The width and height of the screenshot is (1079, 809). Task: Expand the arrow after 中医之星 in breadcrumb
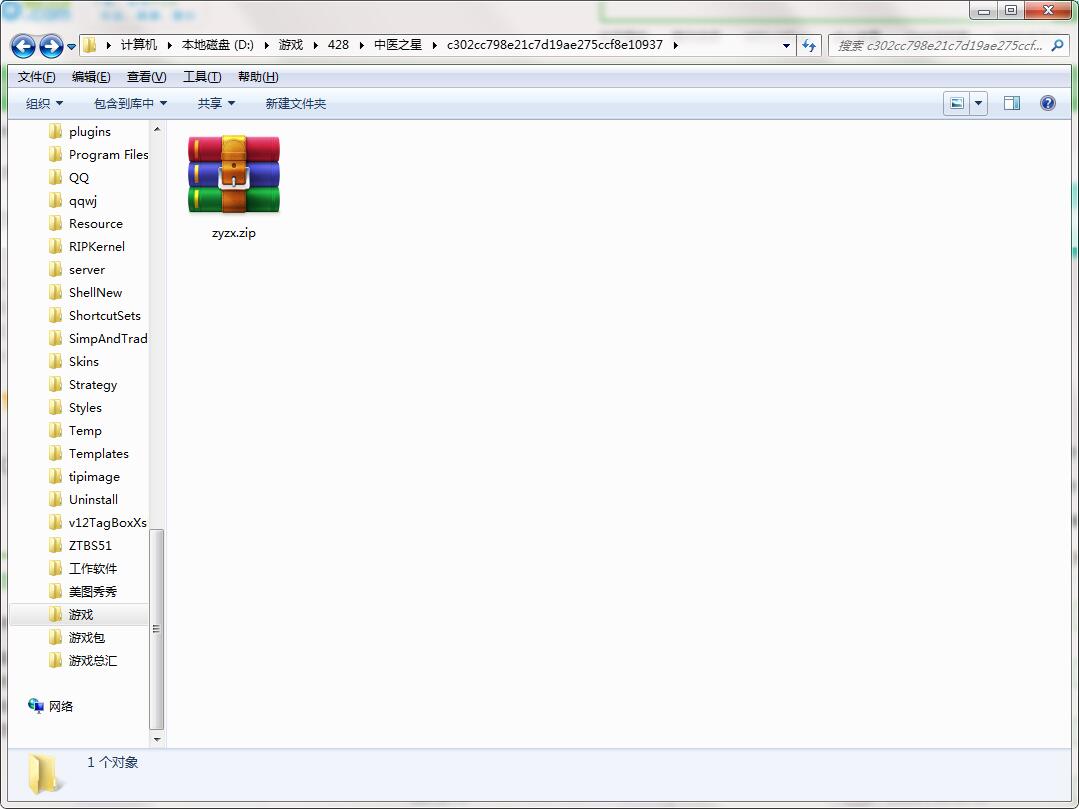tap(434, 45)
